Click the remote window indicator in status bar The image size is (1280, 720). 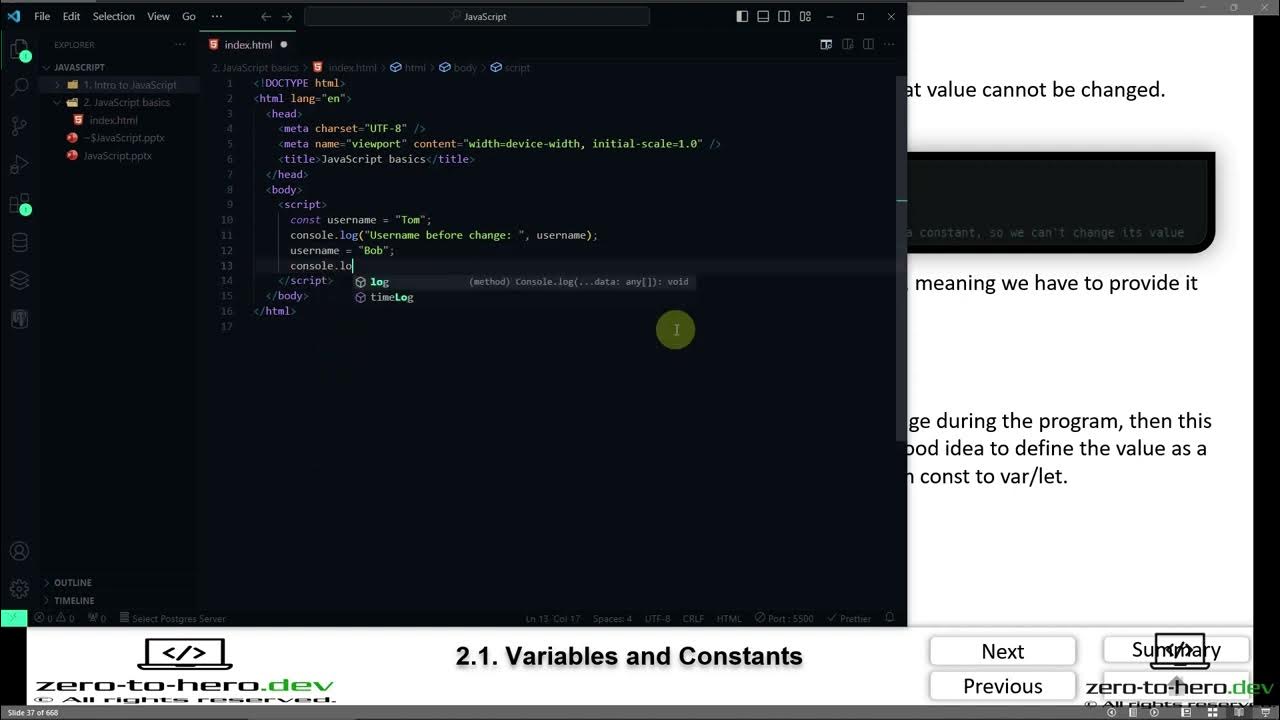coord(13,619)
